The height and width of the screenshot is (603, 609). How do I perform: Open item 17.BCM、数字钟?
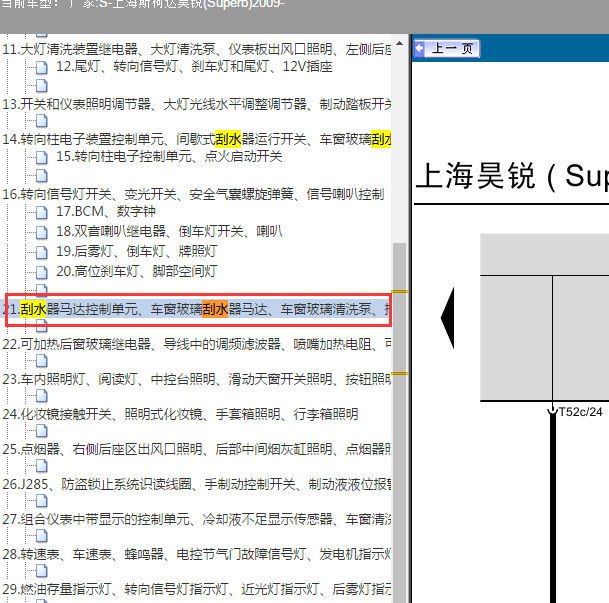[106, 212]
